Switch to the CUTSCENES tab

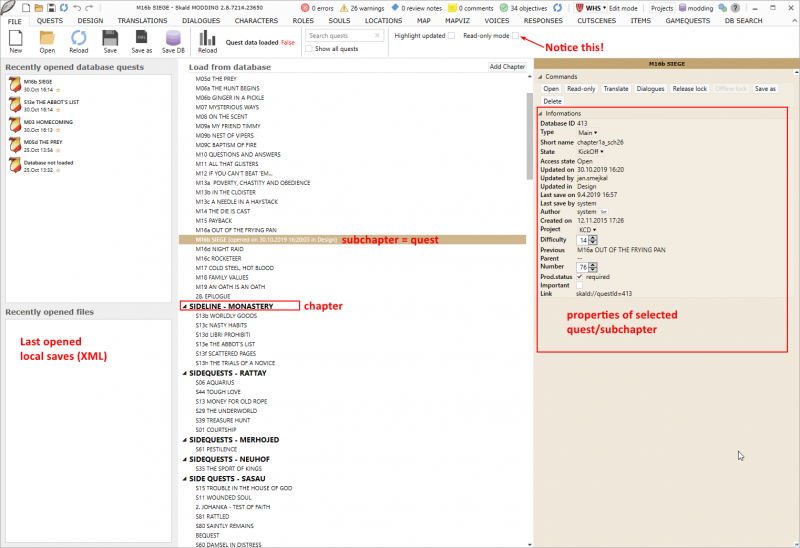[596, 20]
